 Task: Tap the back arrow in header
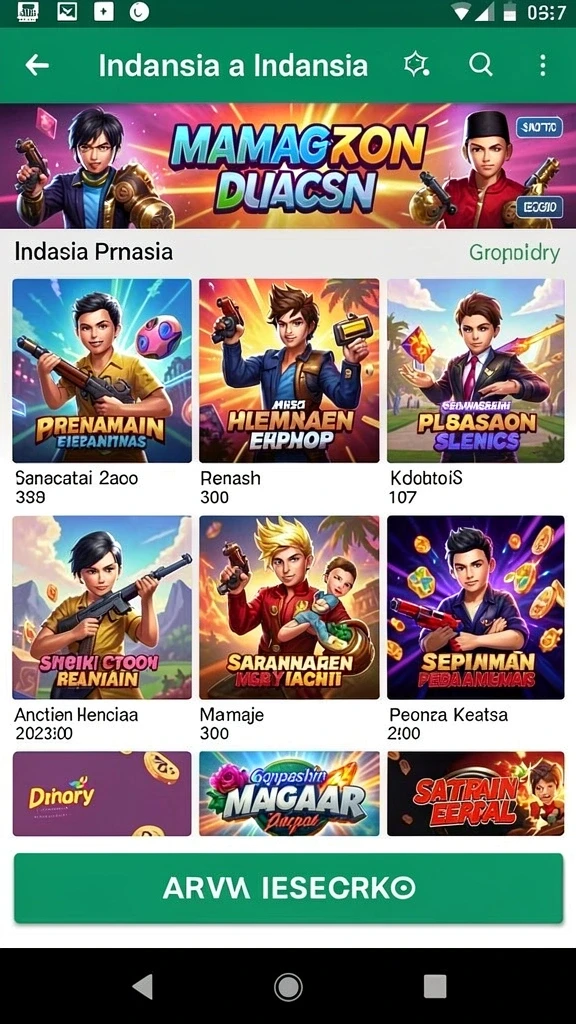(37, 65)
